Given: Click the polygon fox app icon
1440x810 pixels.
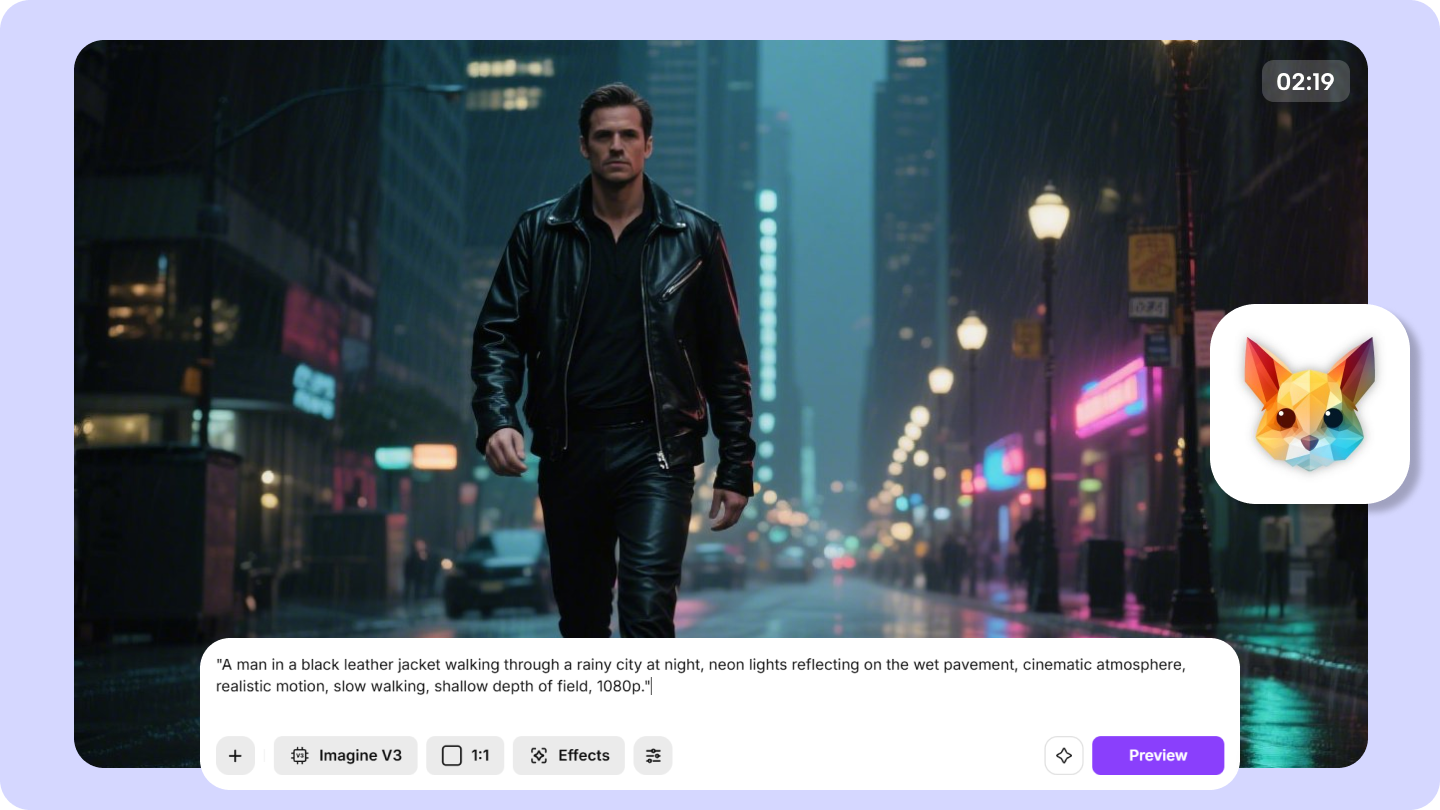Looking at the screenshot, I should [1310, 404].
